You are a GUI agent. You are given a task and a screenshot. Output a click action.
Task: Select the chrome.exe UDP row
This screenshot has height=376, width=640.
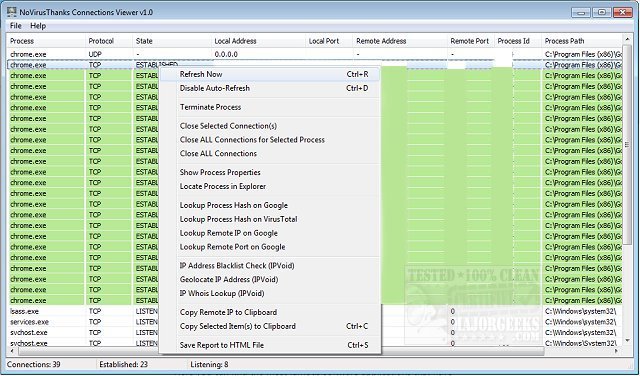point(314,54)
